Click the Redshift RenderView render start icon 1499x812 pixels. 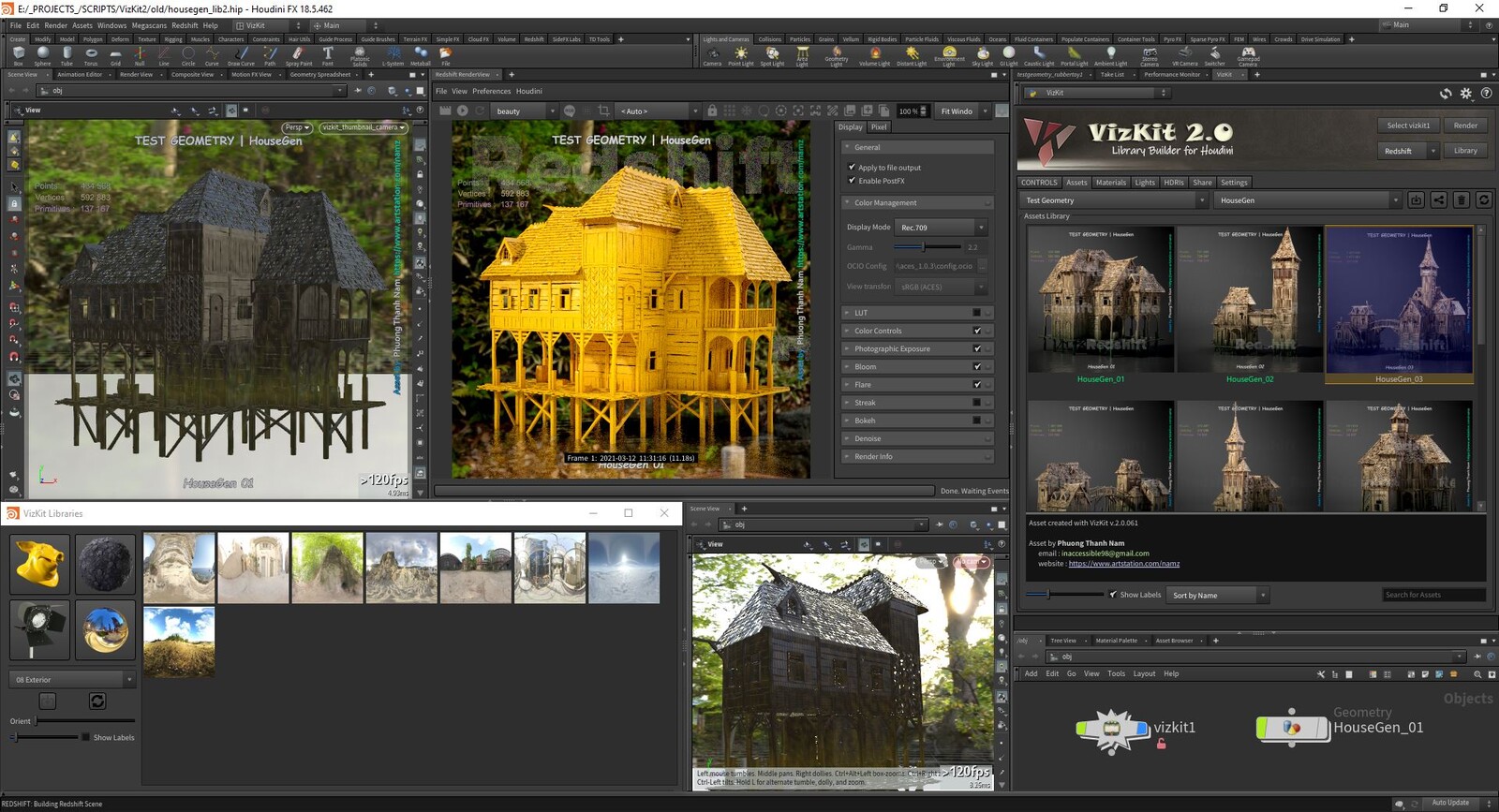tap(462, 111)
